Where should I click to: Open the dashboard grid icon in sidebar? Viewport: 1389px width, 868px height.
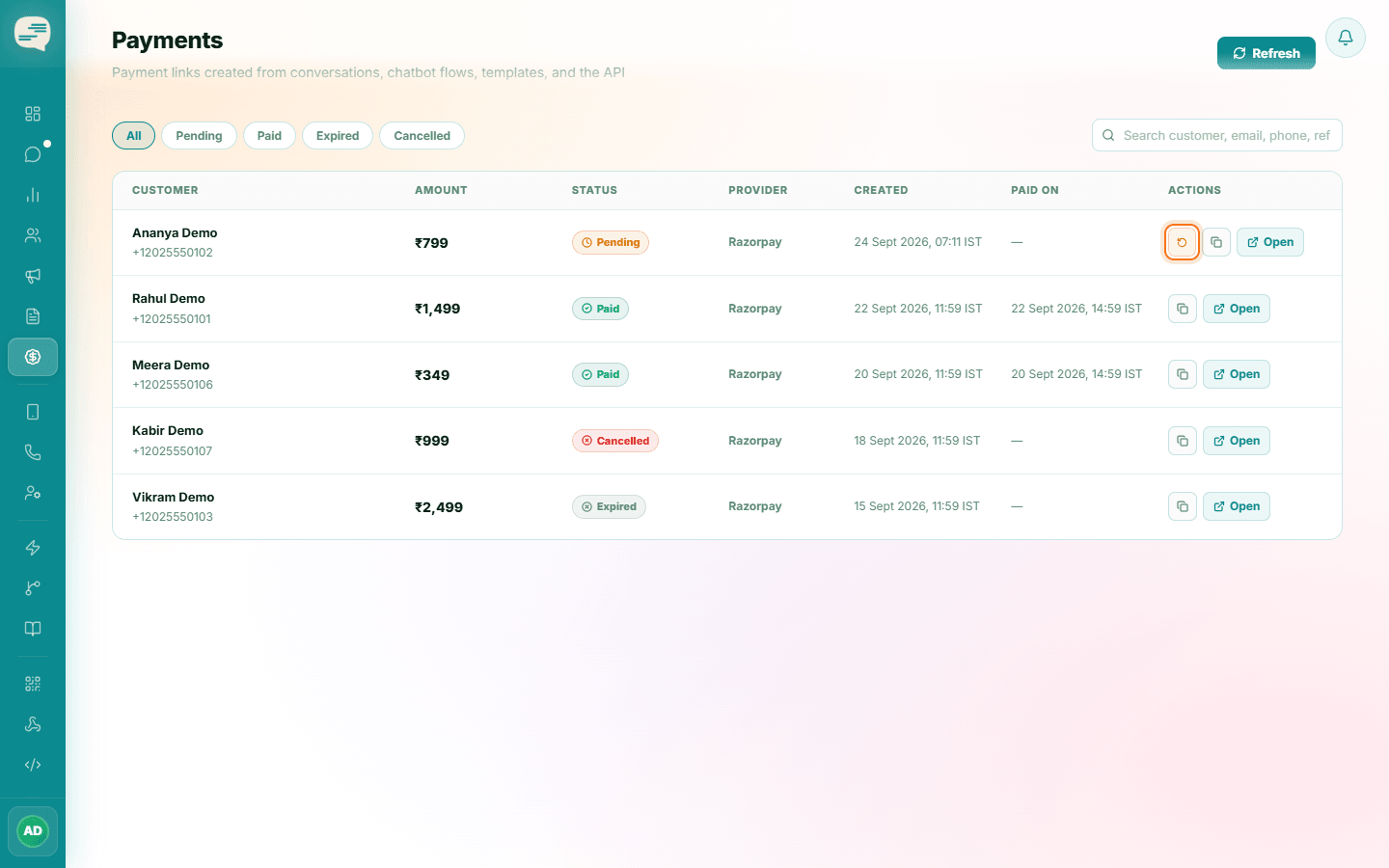click(x=33, y=114)
